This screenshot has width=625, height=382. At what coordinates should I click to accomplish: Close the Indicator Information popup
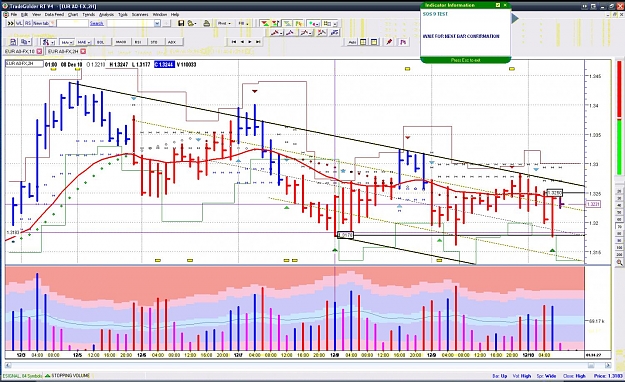click(x=505, y=5)
